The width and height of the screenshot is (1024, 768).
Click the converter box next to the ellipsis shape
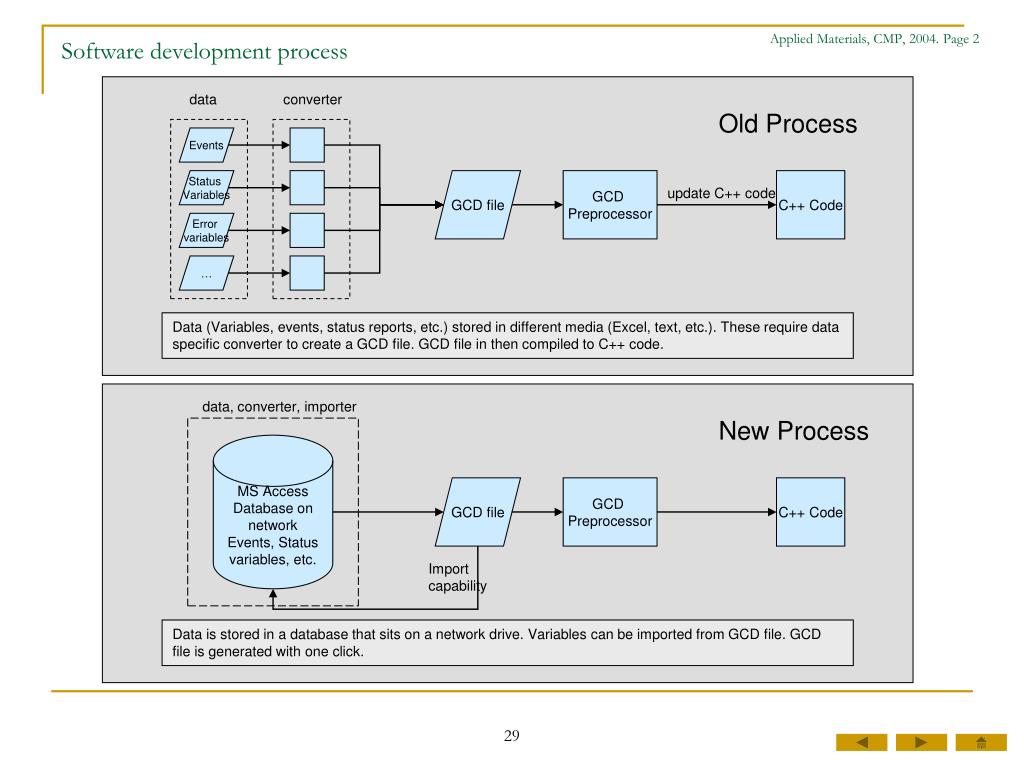tap(307, 273)
